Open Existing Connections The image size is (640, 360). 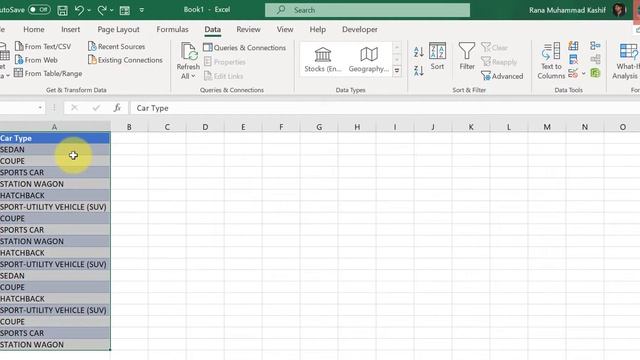125,60
